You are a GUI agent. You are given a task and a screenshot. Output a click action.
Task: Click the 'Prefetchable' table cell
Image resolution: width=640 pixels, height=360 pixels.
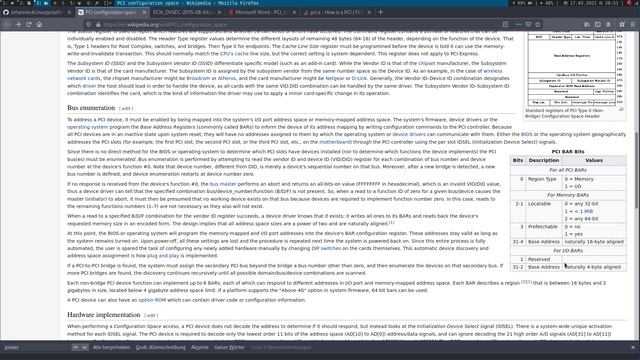544,230
